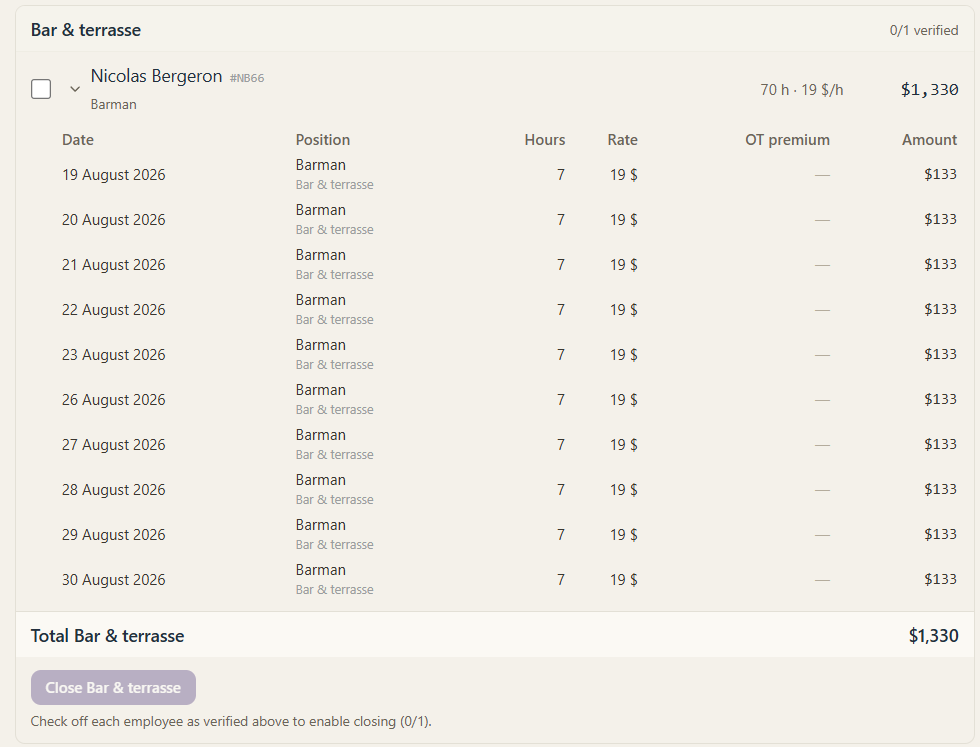Screen dimensions: 980x747
Task: Click the 0/1 verified status text
Action: point(924,30)
